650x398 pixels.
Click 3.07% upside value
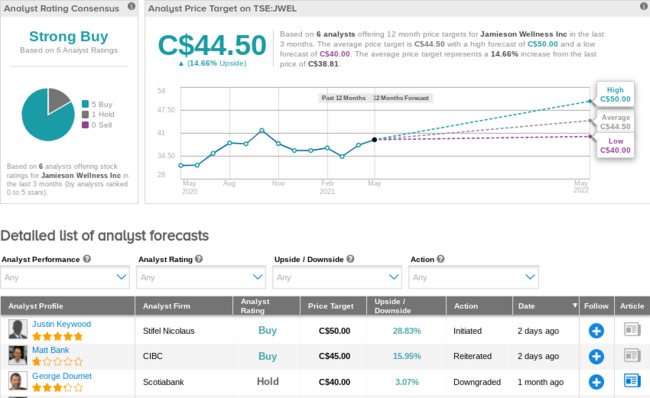407,382
